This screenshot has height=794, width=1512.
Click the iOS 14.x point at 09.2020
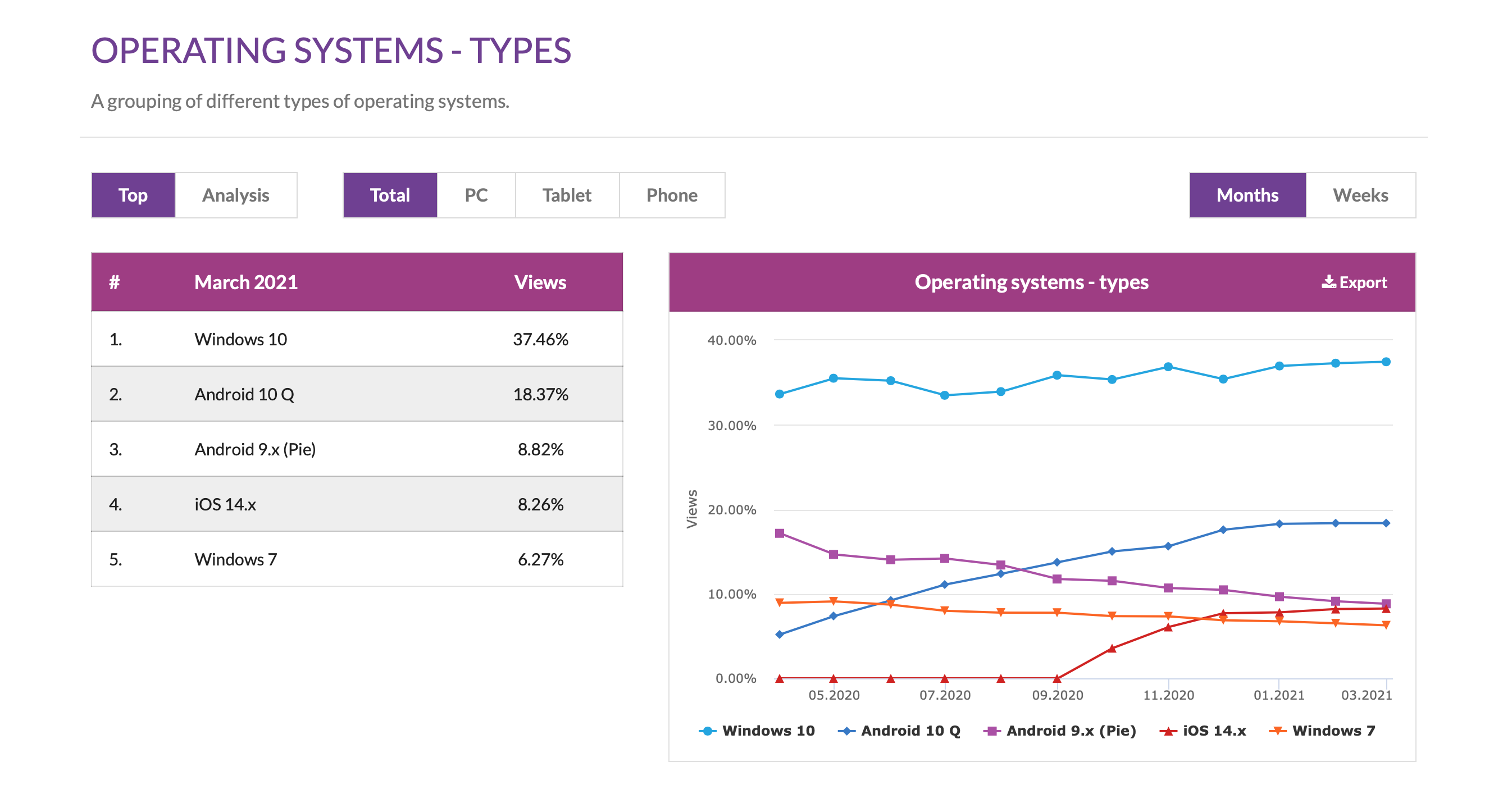(x=1056, y=678)
